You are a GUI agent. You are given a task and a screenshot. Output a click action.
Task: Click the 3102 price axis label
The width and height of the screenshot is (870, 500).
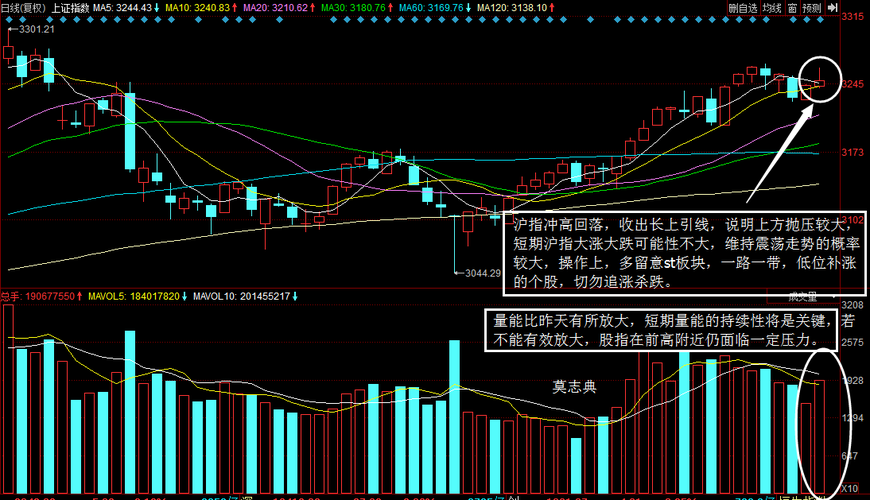[x=853, y=219]
